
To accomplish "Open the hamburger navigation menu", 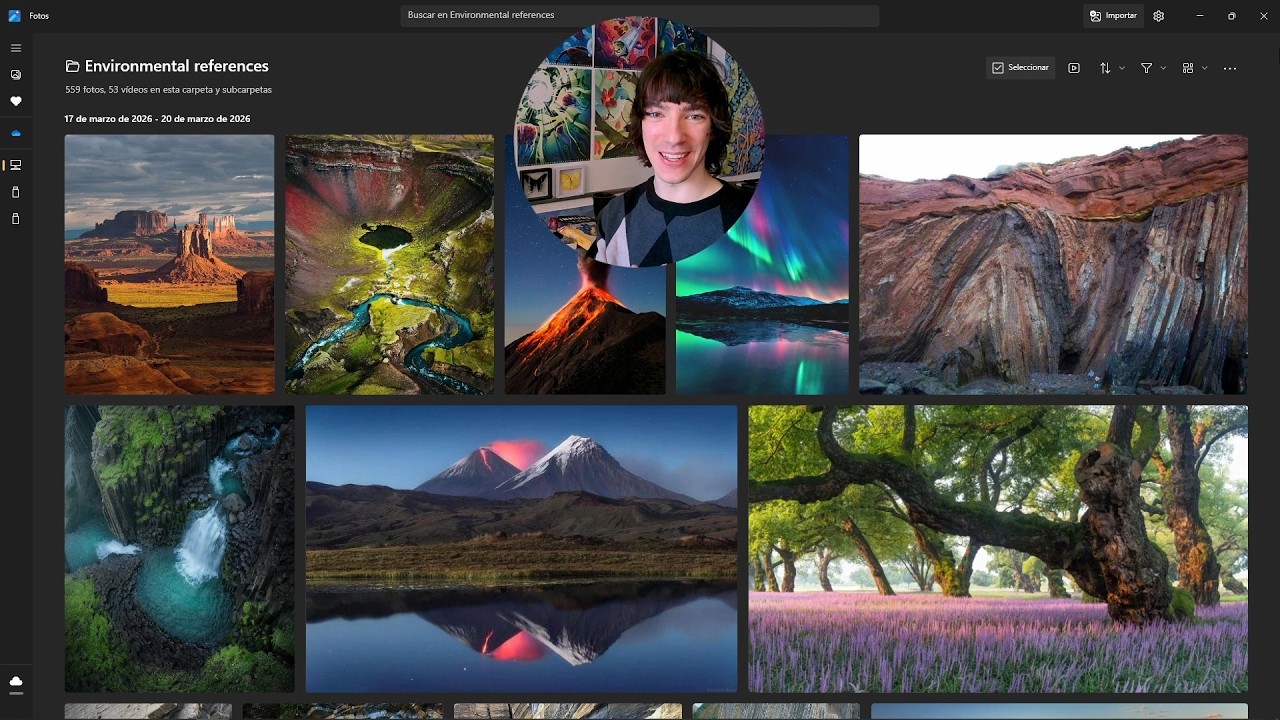I will [x=16, y=48].
